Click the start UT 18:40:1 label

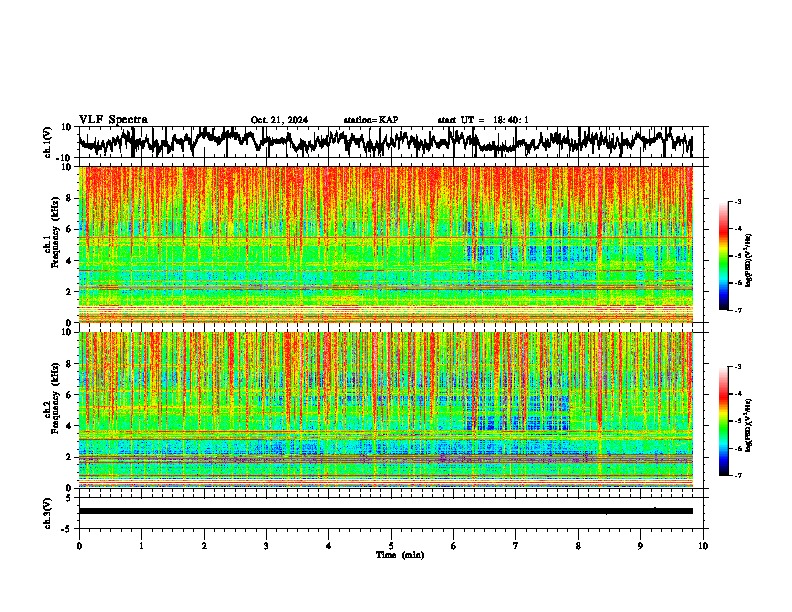click(x=483, y=120)
